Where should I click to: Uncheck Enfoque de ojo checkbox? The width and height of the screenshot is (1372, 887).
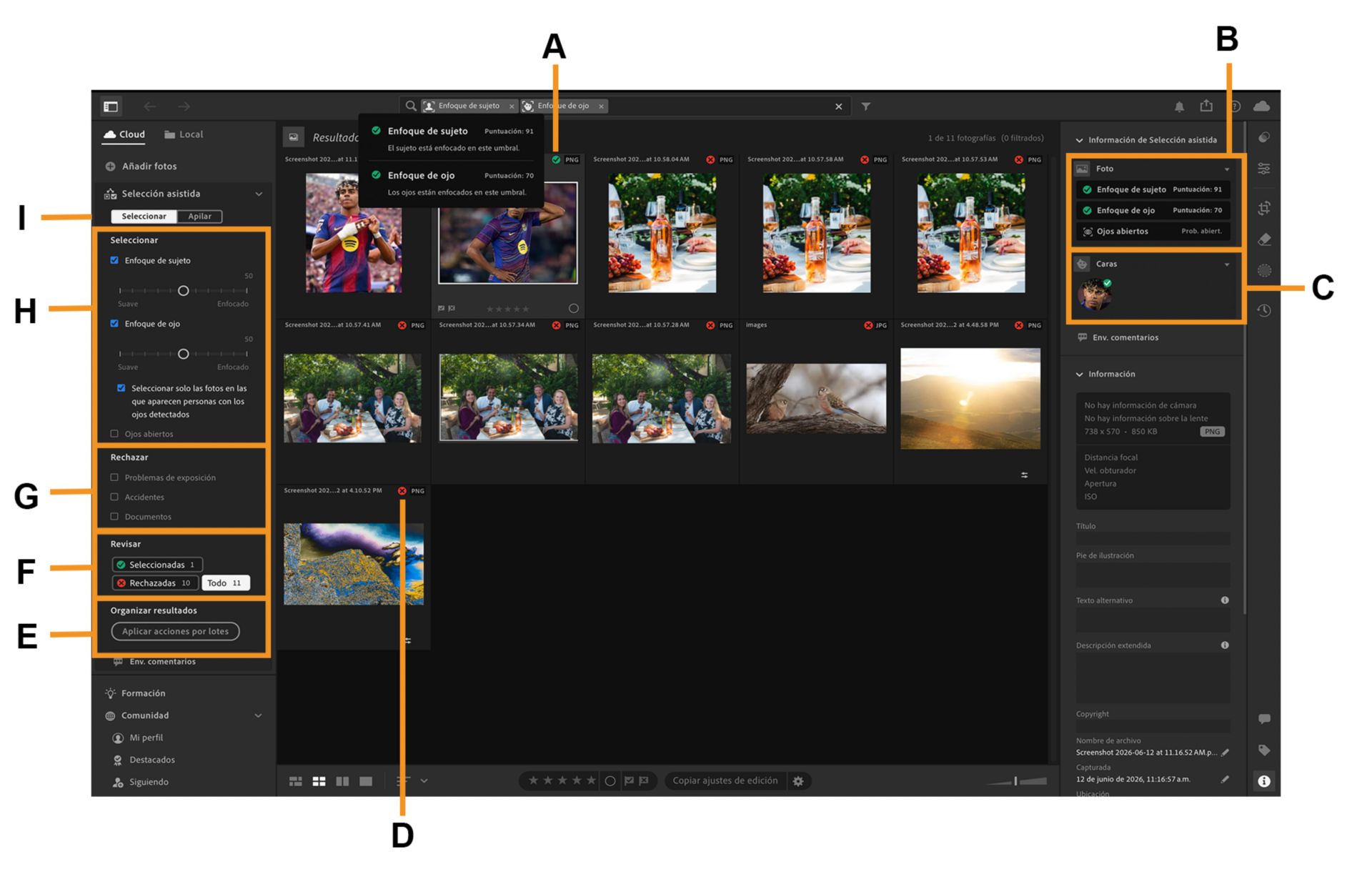114,323
